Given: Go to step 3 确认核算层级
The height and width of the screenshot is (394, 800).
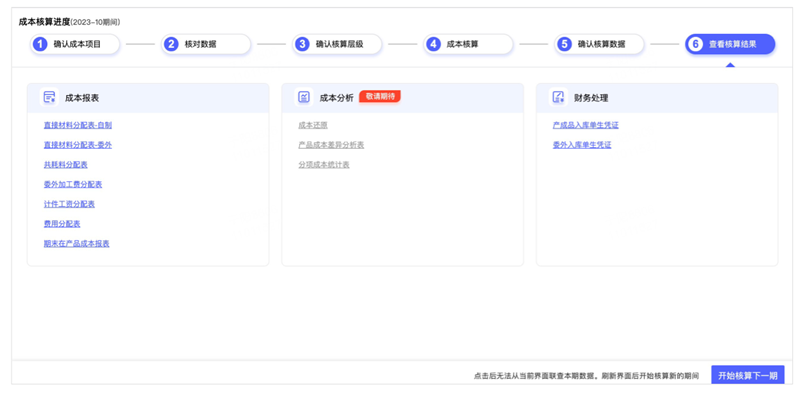Looking at the screenshot, I should [337, 44].
